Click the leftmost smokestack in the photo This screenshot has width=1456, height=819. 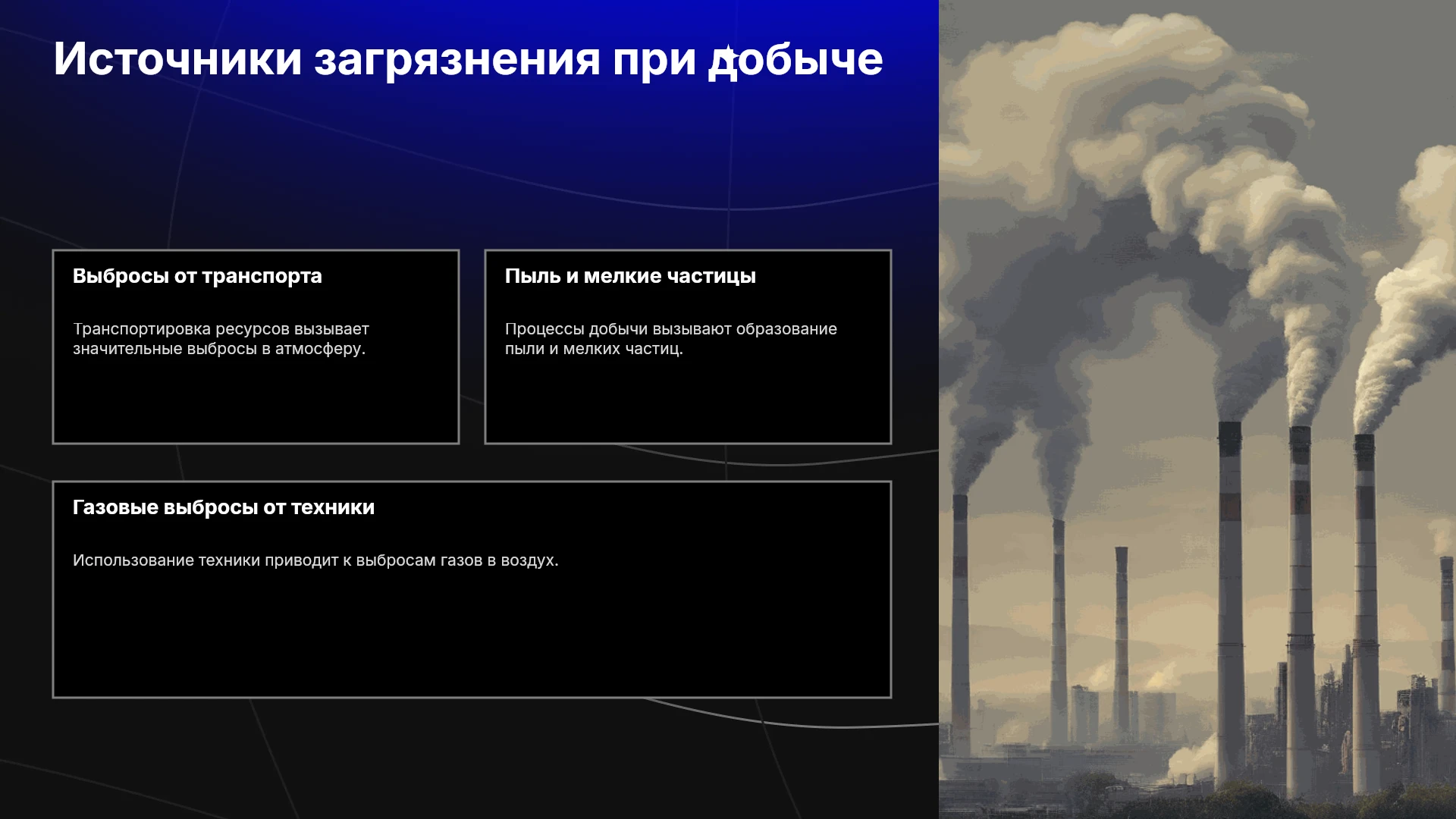[x=960, y=622]
